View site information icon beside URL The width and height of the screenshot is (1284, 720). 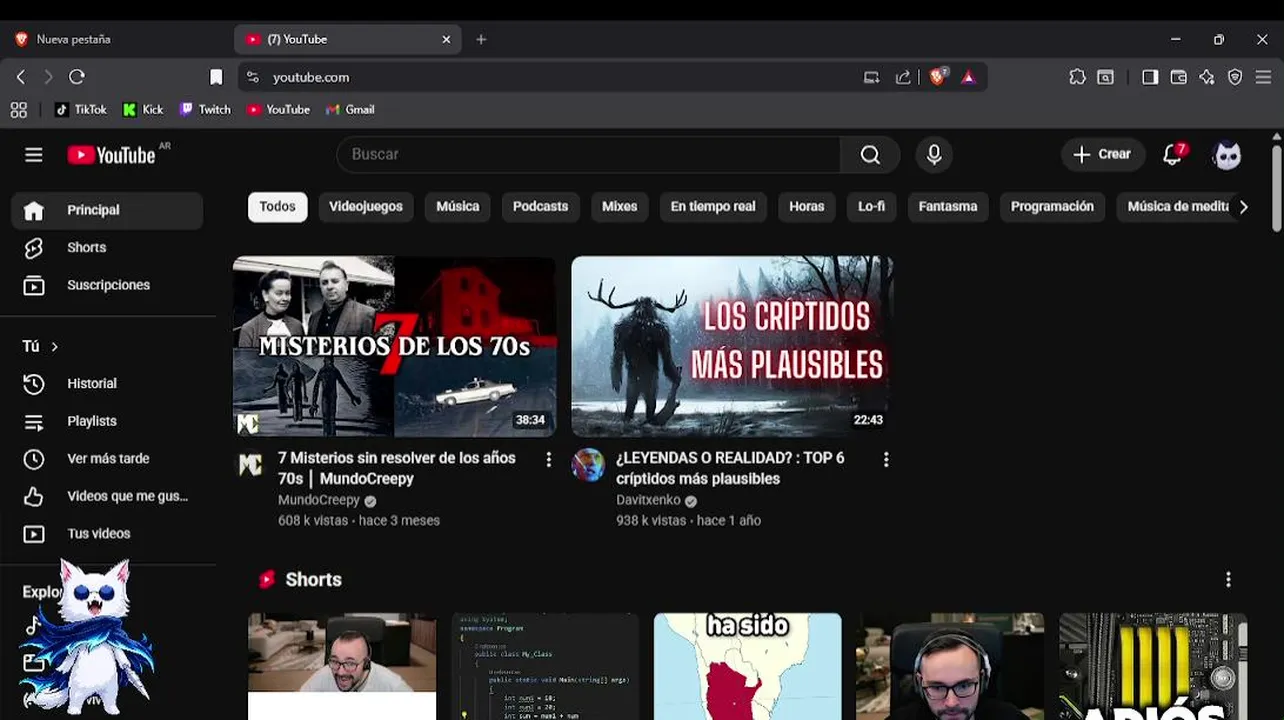click(x=252, y=77)
